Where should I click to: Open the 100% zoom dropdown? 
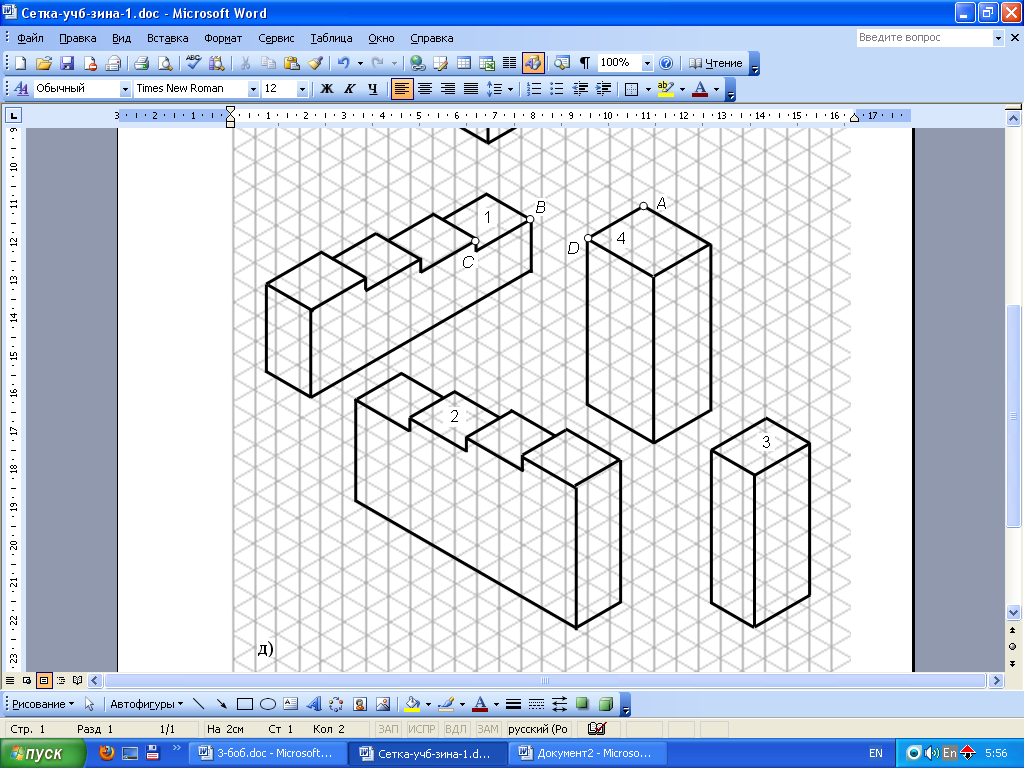pyautogui.click(x=647, y=63)
